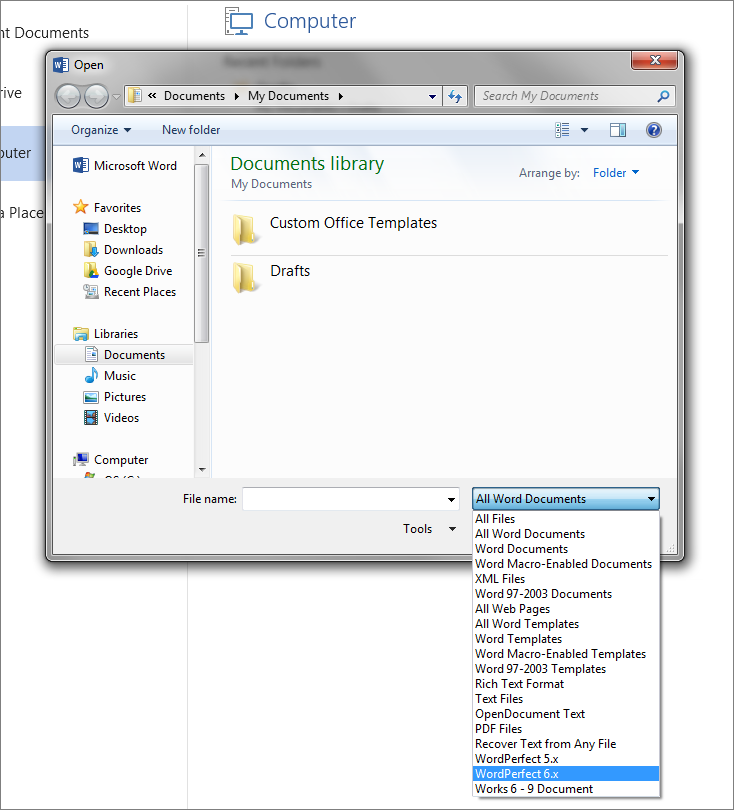This screenshot has height=810, width=734.
Task: Open the Tools dropdown
Action: (x=429, y=529)
